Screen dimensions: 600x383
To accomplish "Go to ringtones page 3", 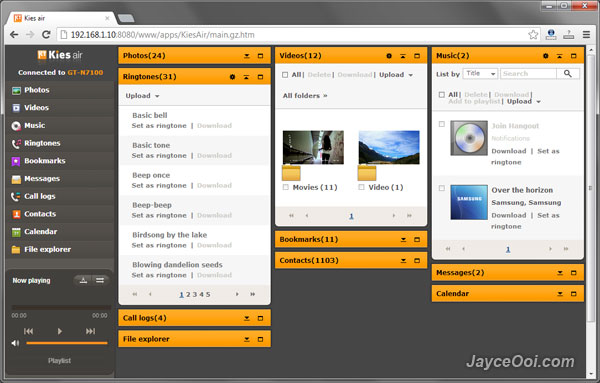I will 194,295.
